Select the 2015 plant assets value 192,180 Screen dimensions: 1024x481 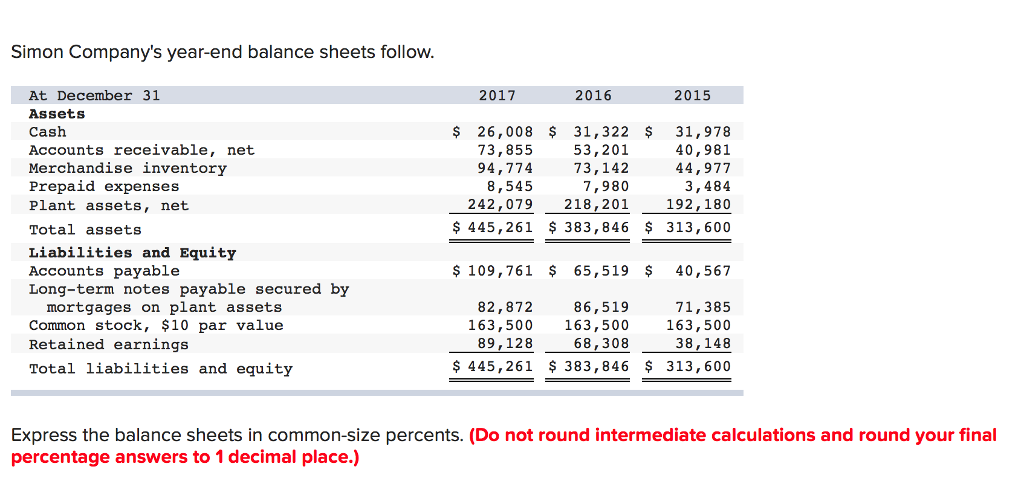pyautogui.click(x=698, y=205)
